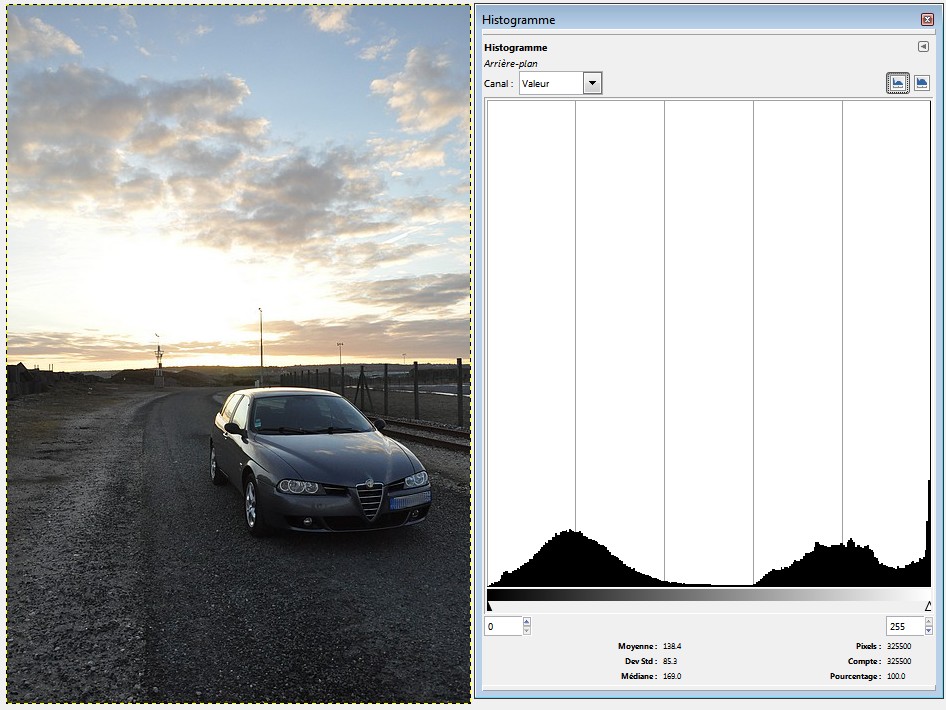Screen dimensions: 946x710
Task: Open the Canal dropdown showing Valeur
Action: [x=552, y=84]
